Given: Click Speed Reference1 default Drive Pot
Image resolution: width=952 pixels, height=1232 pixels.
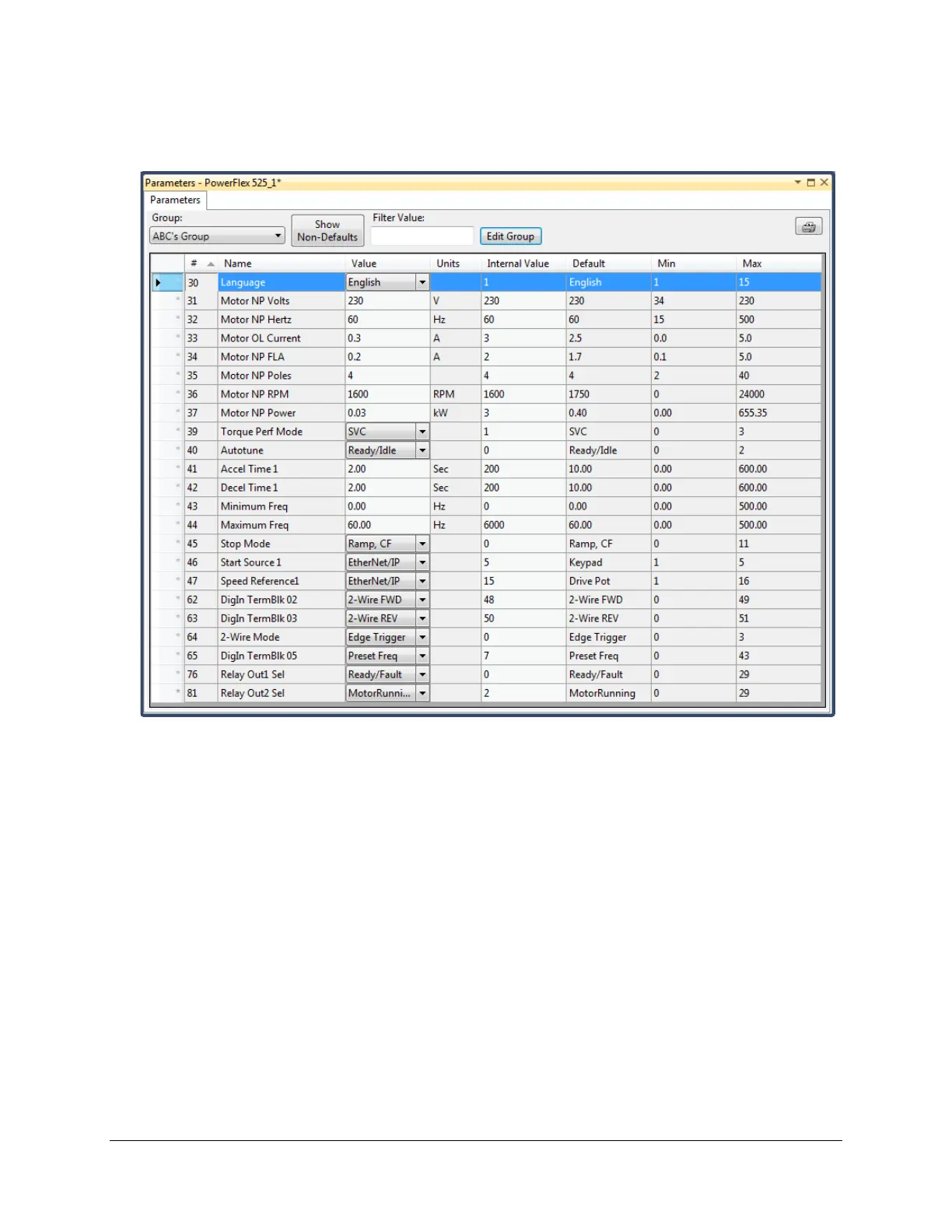Looking at the screenshot, I should click(609, 581).
